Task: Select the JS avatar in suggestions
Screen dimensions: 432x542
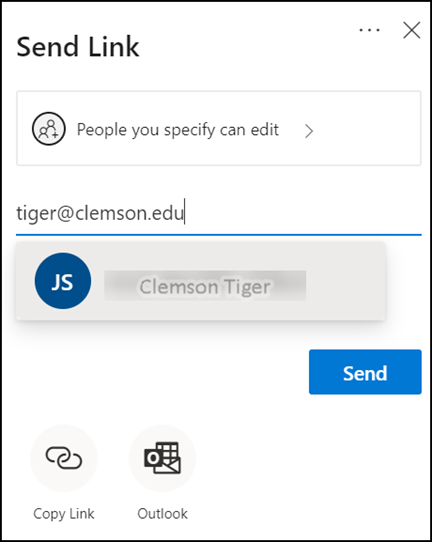Action: (63, 281)
